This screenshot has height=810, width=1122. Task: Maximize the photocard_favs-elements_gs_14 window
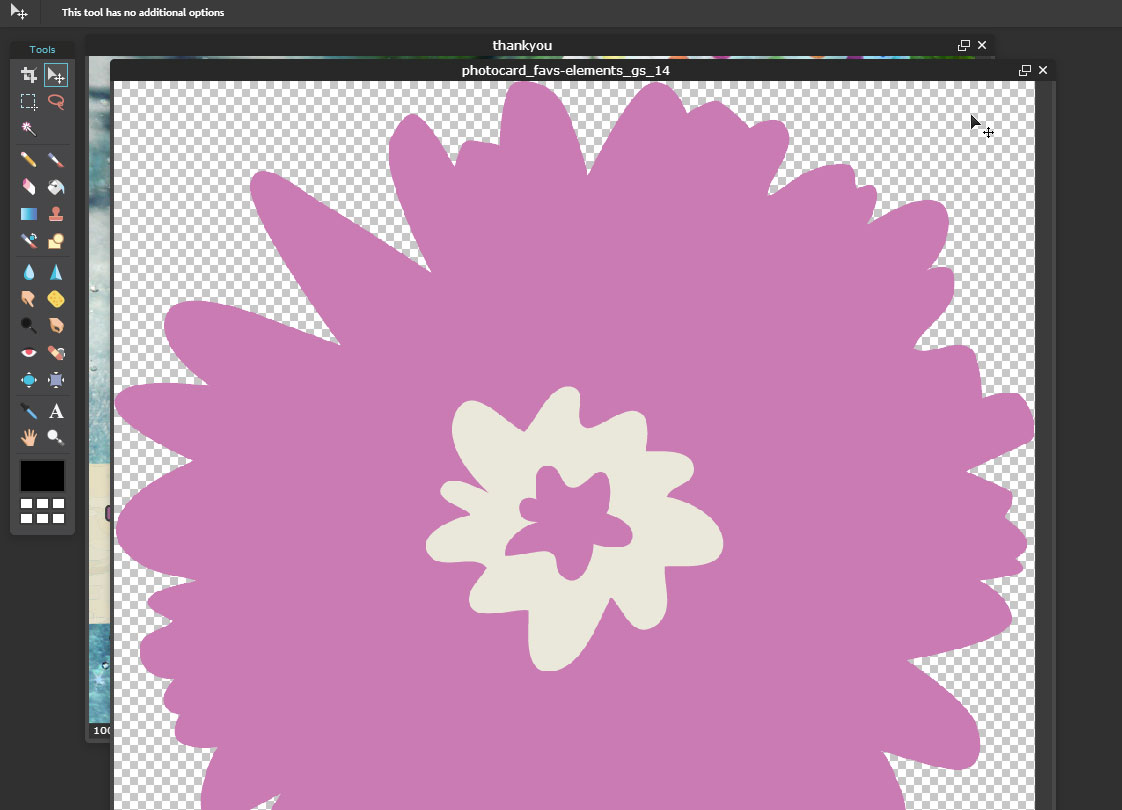pos(1024,71)
